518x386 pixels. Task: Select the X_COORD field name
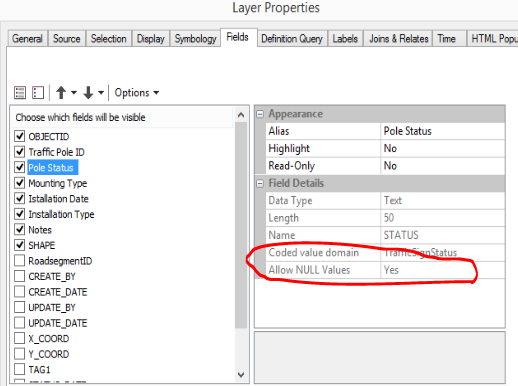(x=49, y=338)
